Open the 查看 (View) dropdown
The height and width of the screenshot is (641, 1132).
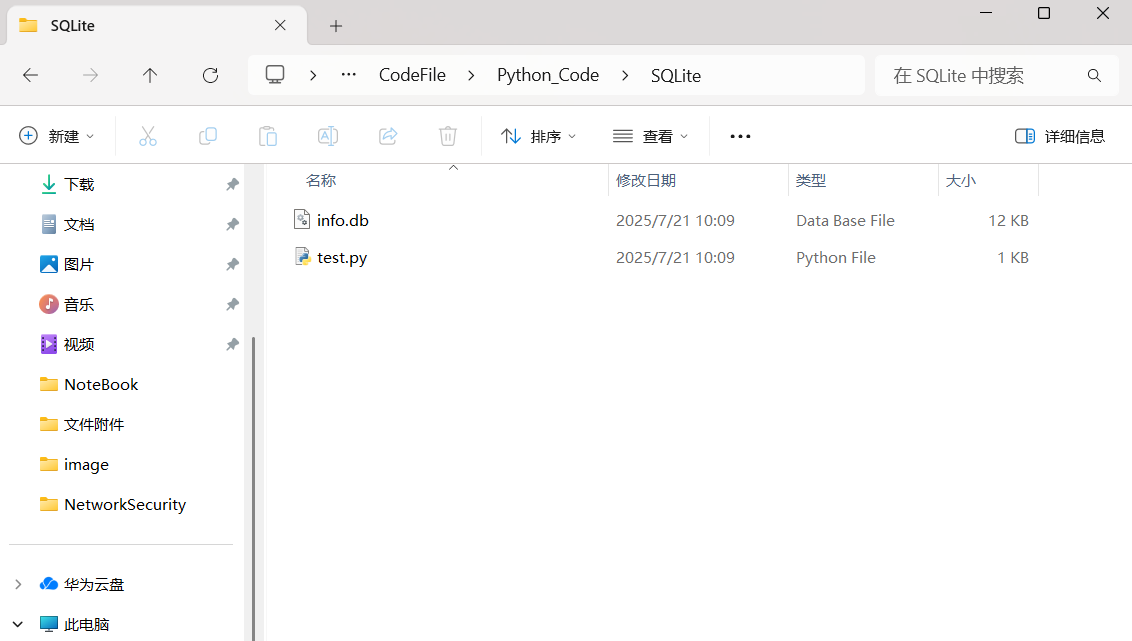[x=650, y=136]
